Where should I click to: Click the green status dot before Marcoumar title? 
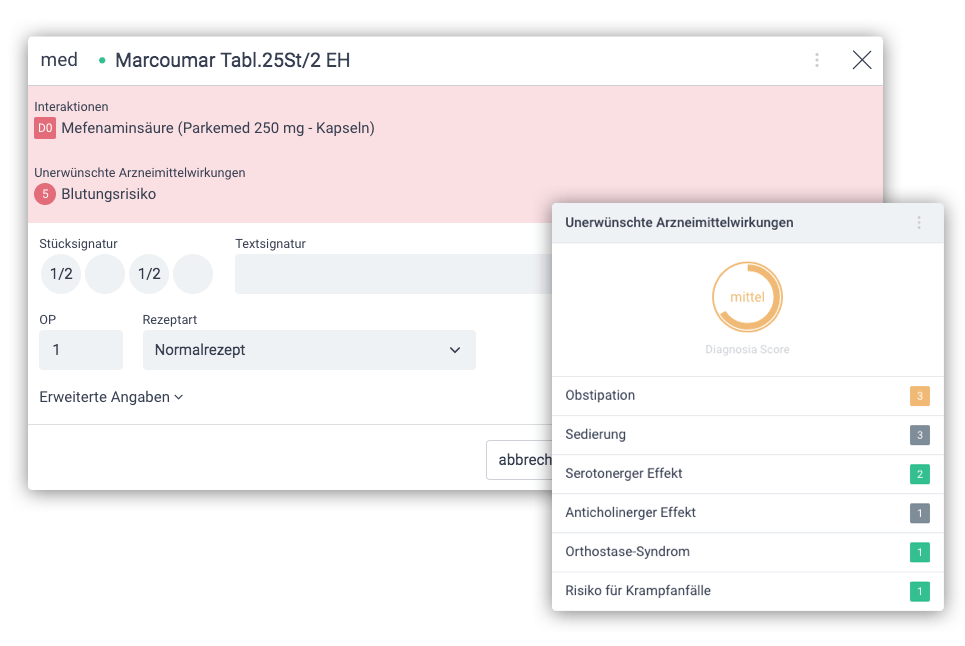102,60
